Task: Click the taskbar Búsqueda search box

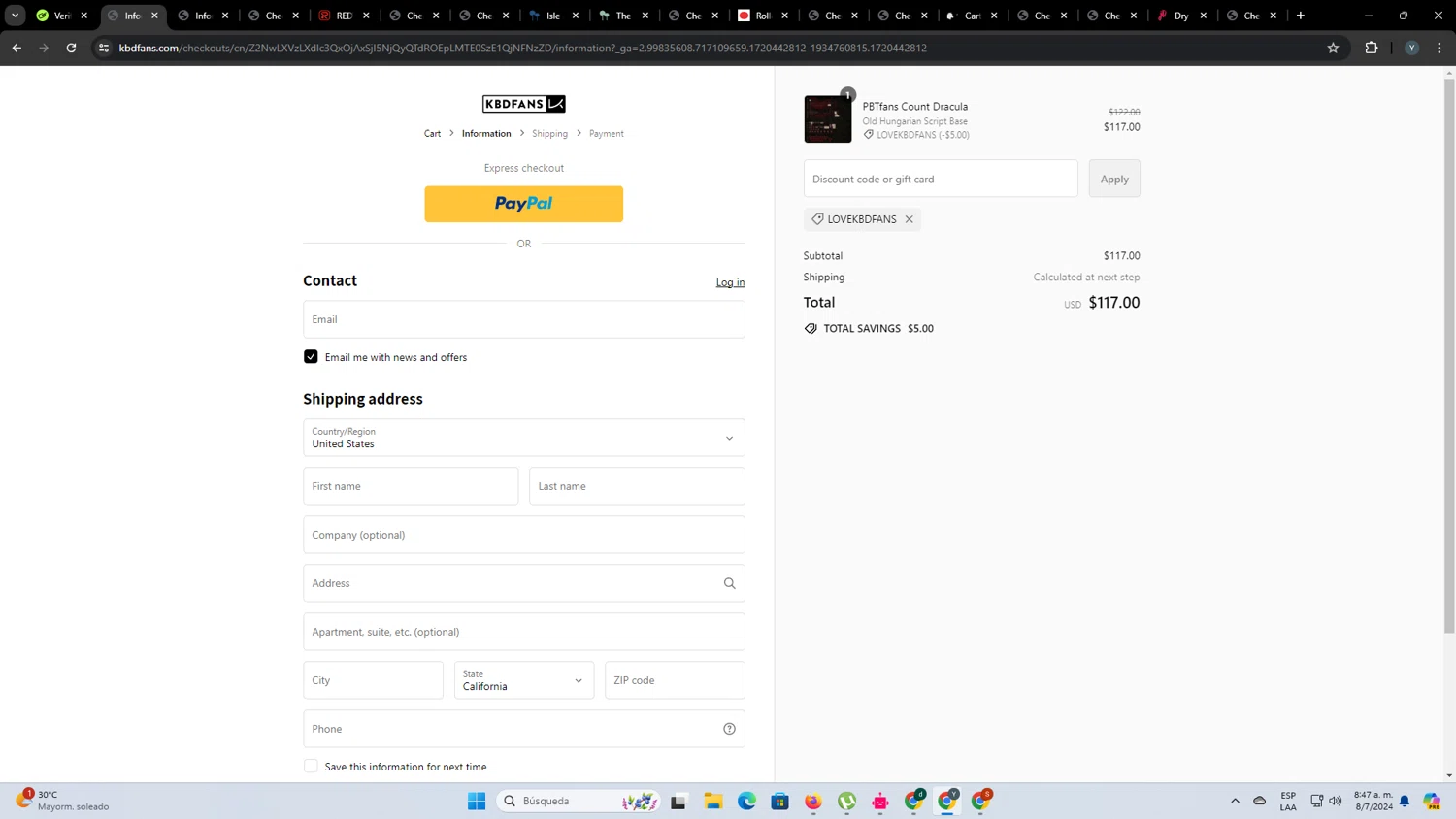Action: tap(579, 801)
